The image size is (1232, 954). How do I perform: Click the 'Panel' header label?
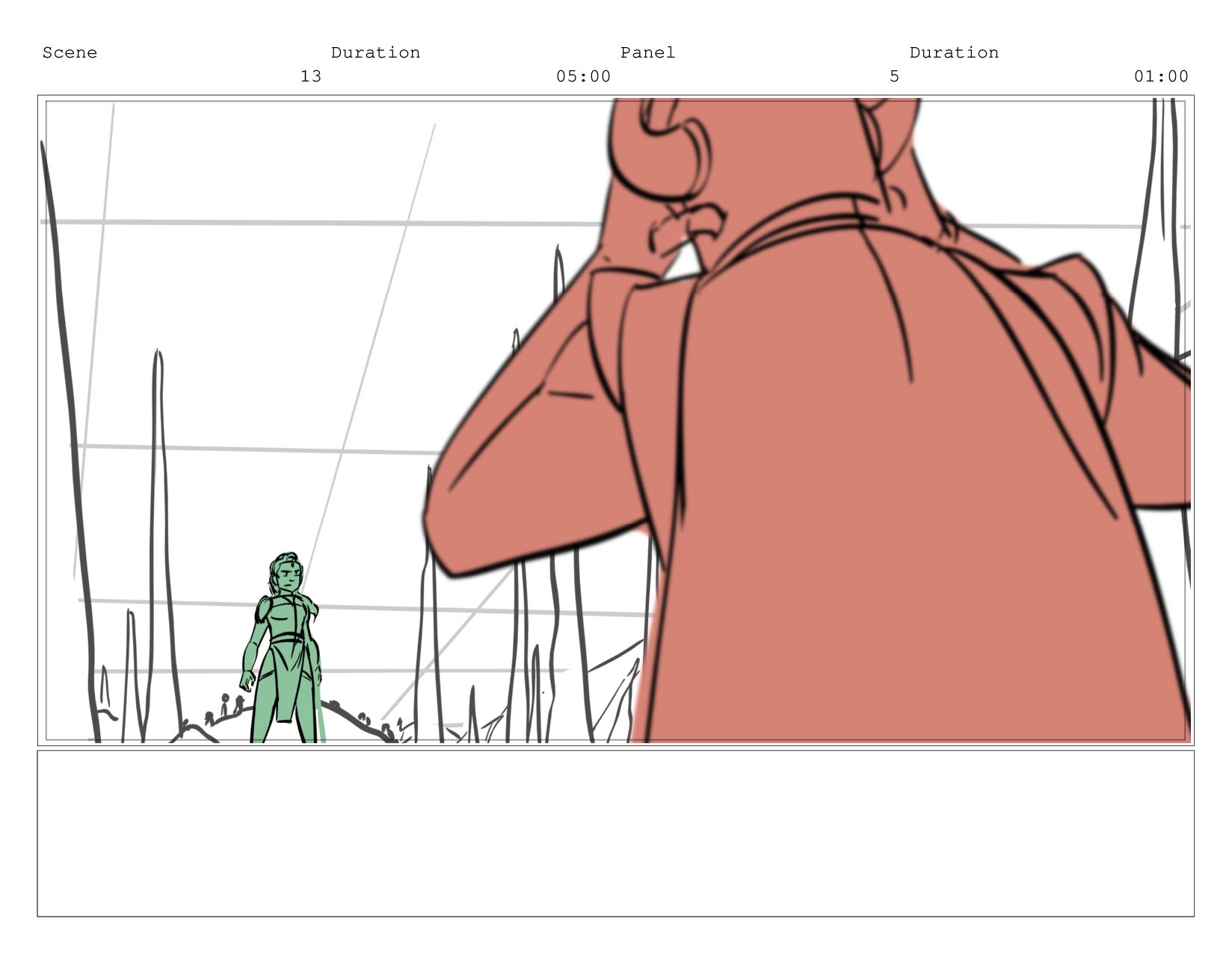pyautogui.click(x=647, y=52)
